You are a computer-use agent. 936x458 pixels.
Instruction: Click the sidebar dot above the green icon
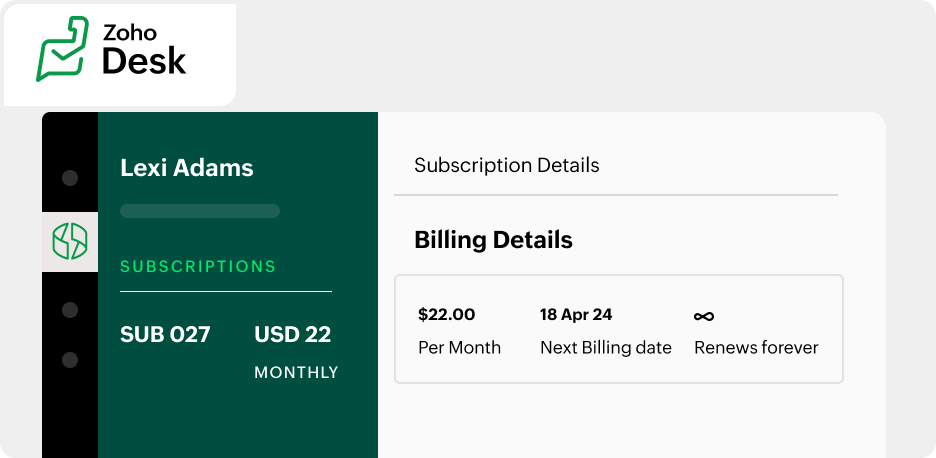coord(70,178)
